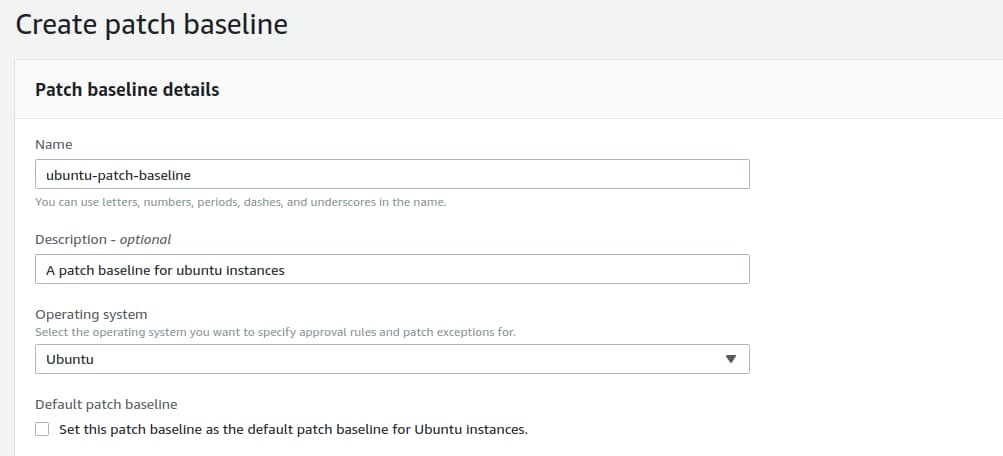1003x456 pixels.
Task: Click the 'Patch baseline details' section header
Action: (127, 90)
